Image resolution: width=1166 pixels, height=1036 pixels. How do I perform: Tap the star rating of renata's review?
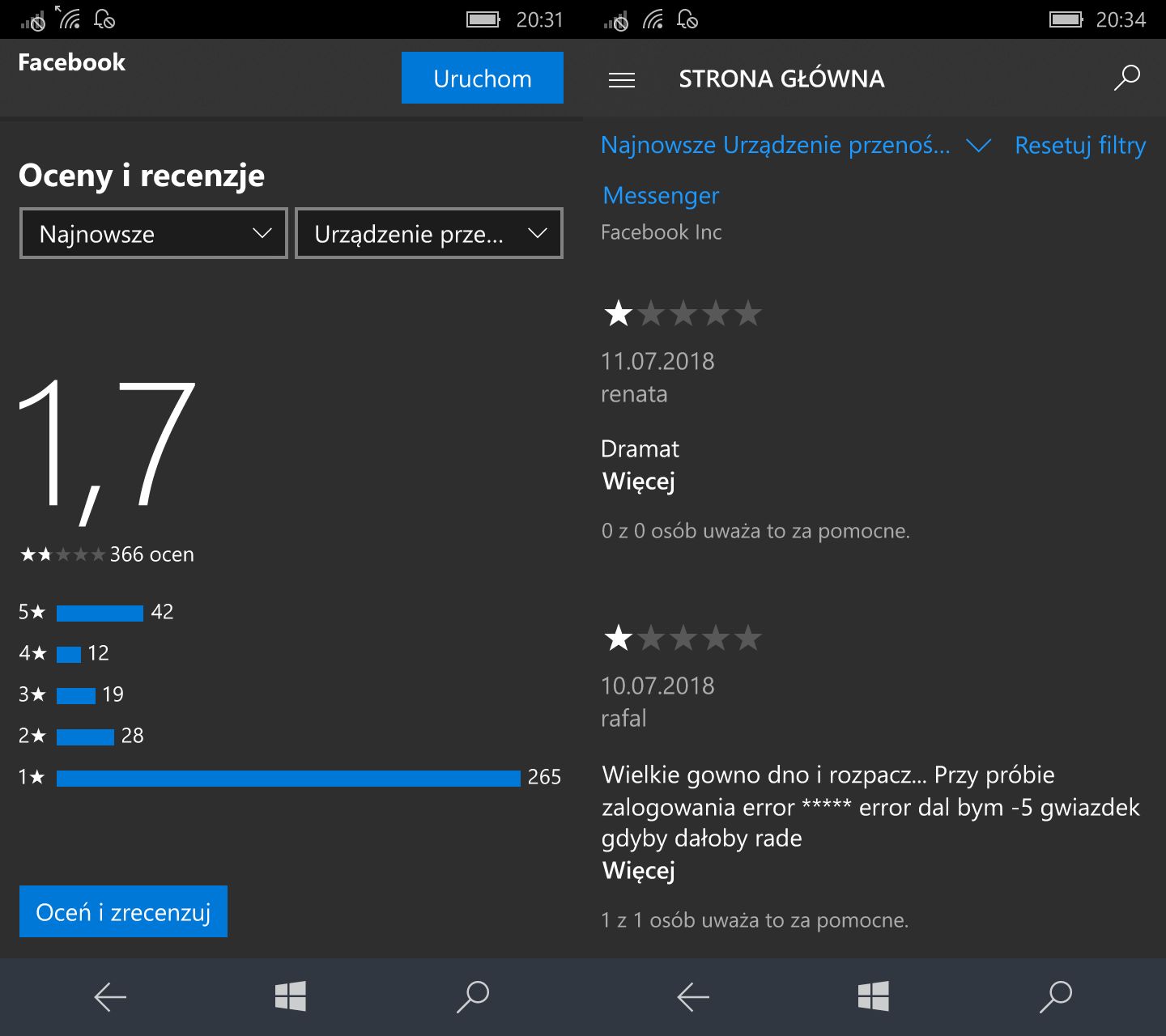[683, 313]
